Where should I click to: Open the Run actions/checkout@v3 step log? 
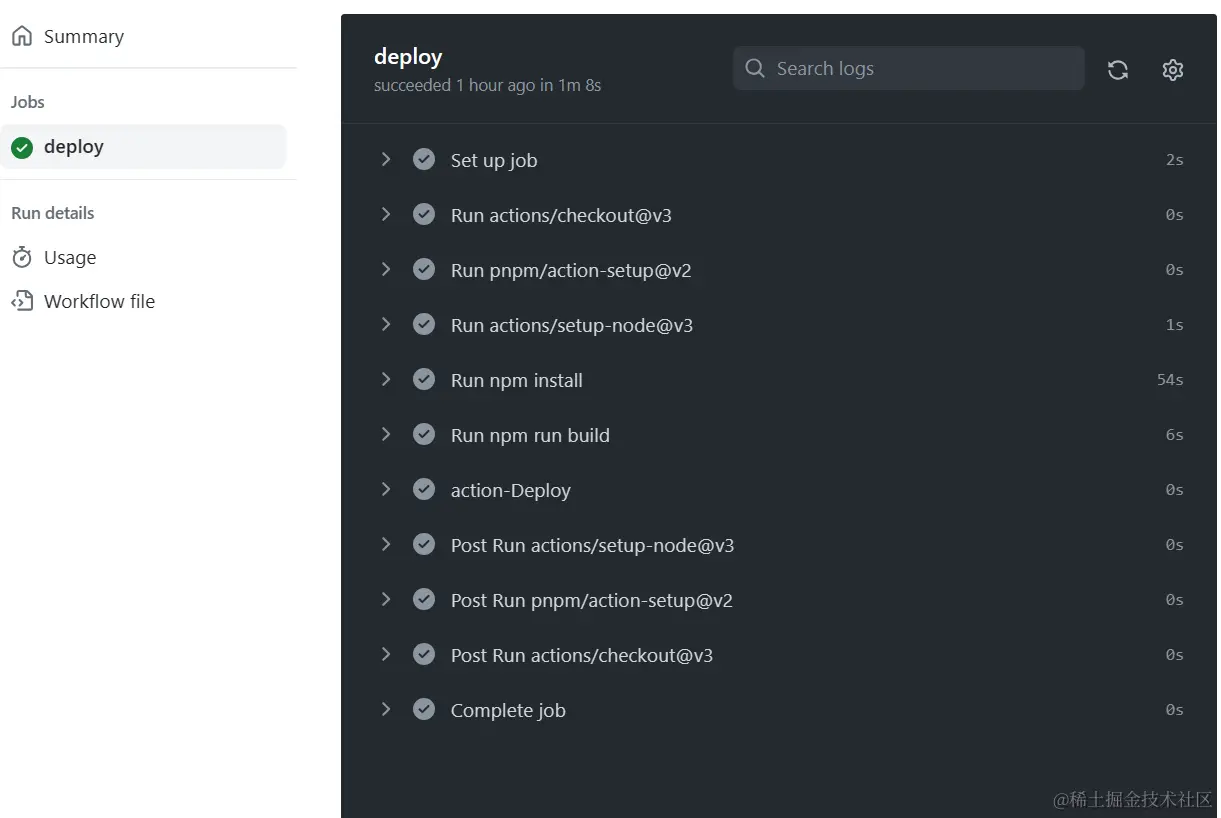point(561,215)
